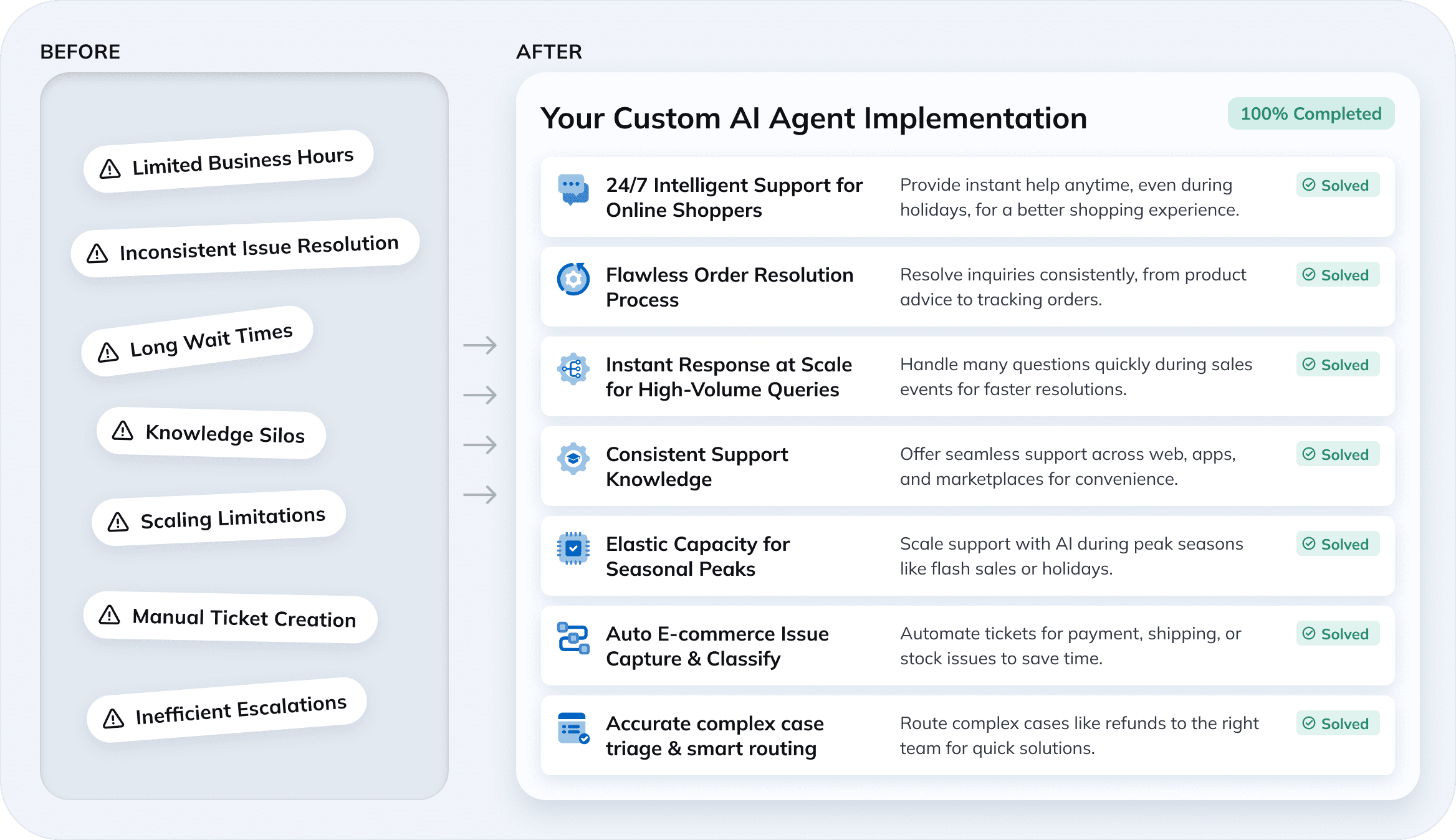Select the Long Wait Times pill
1456x840 pixels.
tap(197, 341)
